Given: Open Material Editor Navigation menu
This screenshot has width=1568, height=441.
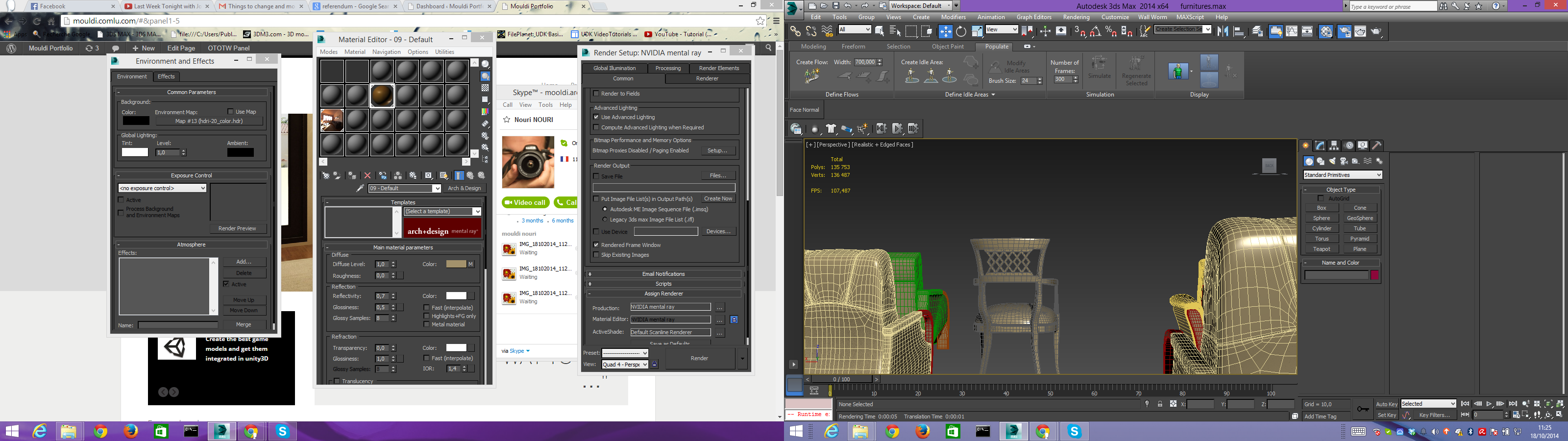Looking at the screenshot, I should tap(387, 52).
